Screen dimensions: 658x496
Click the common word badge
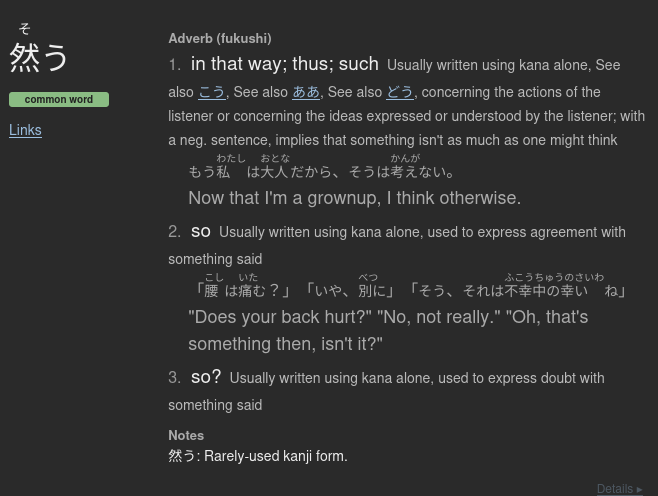tap(59, 99)
